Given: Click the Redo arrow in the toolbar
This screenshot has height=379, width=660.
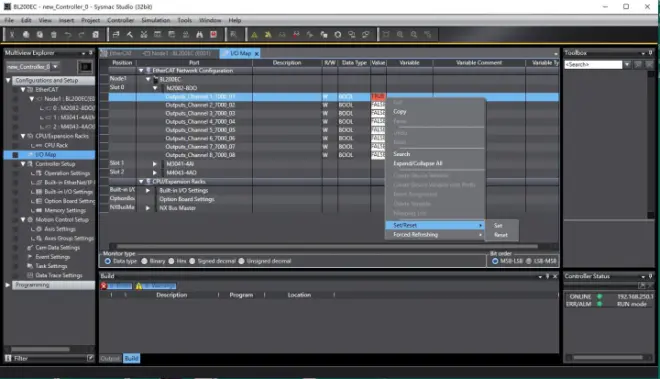Looking at the screenshot, I should coord(81,35).
